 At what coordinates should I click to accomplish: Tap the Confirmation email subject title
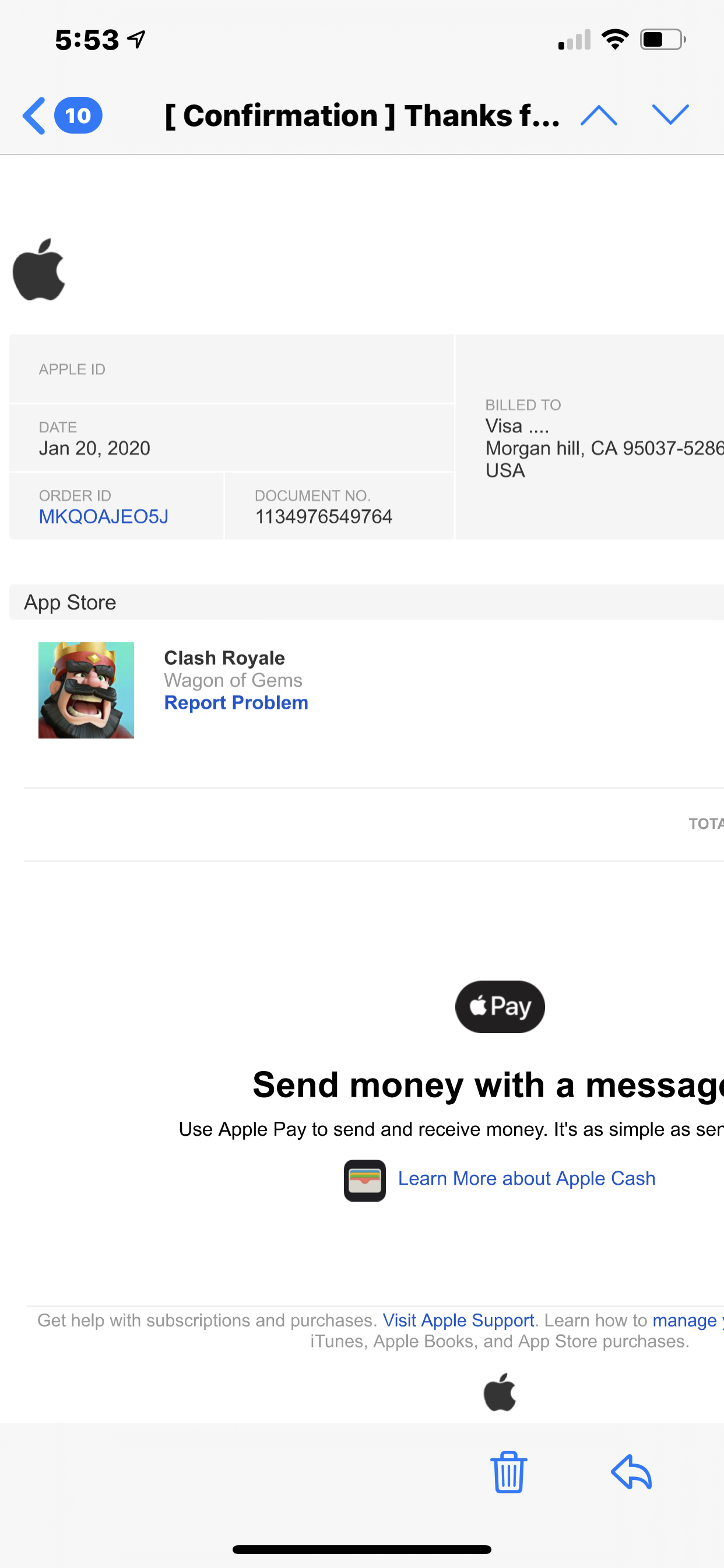363,116
